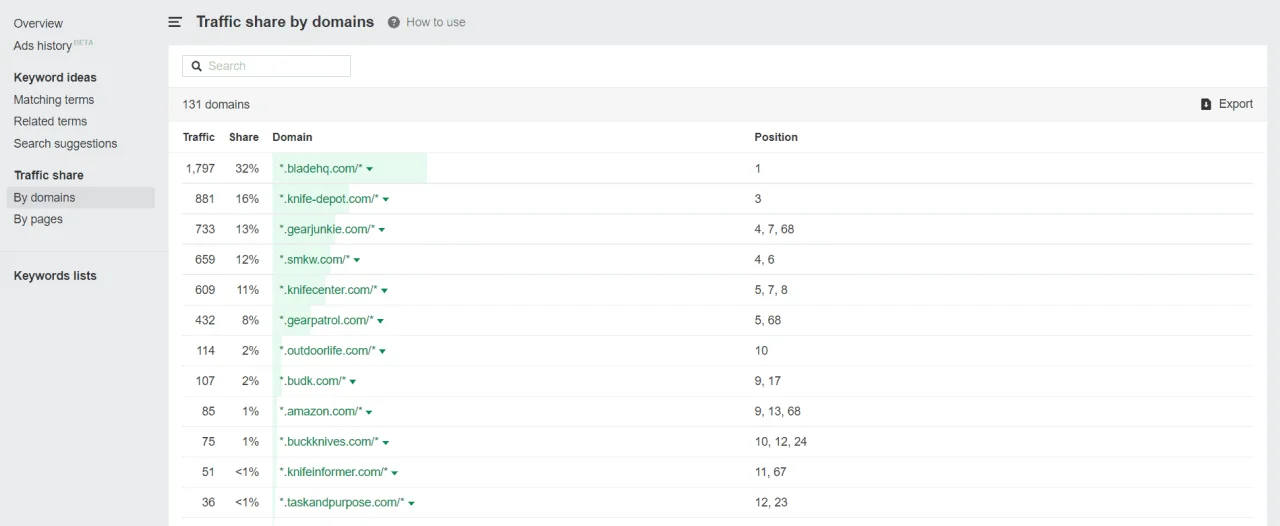The image size is (1280, 526).
Task: Open the gearjunkie.com dropdown caret
Action: click(382, 230)
